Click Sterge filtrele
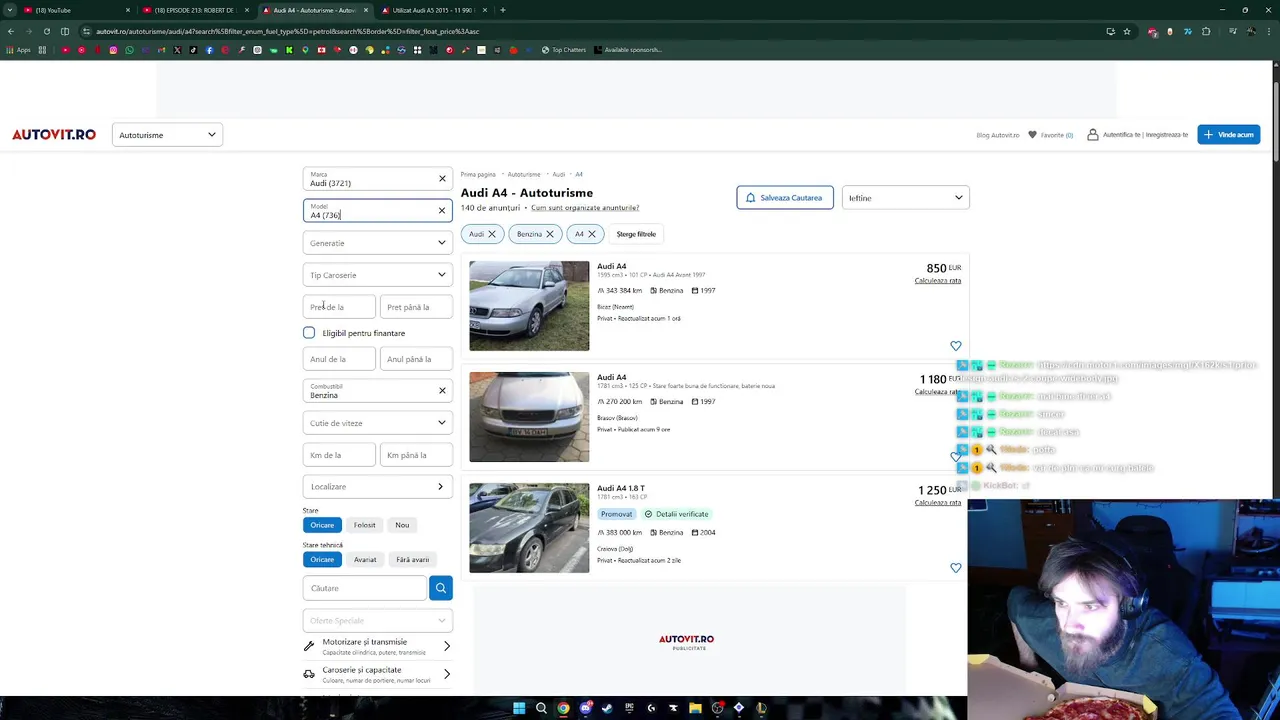 (x=636, y=234)
